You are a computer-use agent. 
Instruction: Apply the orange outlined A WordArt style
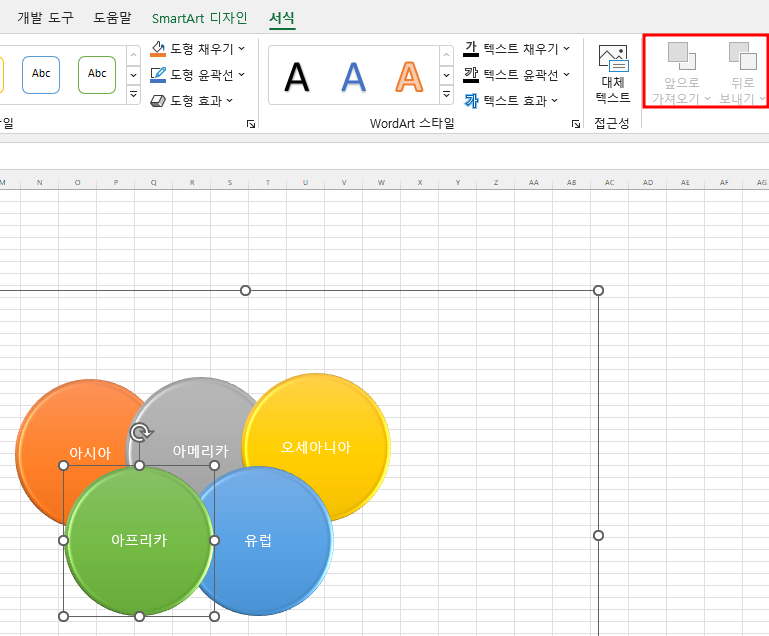(409, 76)
